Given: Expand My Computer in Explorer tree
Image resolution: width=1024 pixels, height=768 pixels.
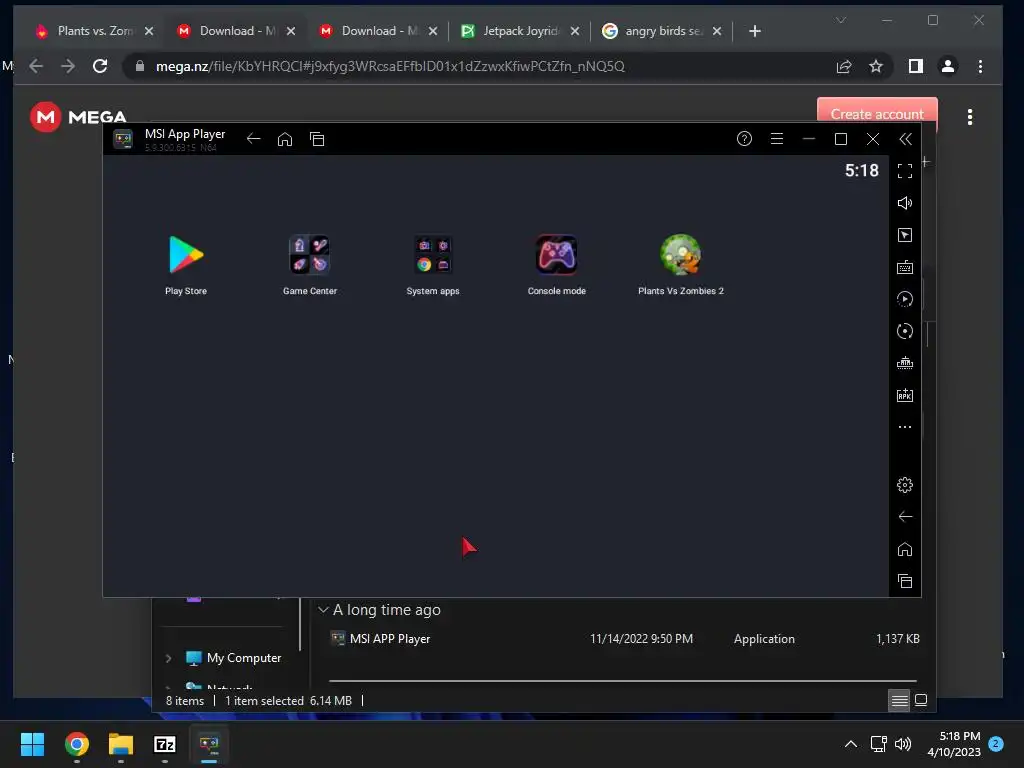Looking at the screenshot, I should (x=168, y=658).
